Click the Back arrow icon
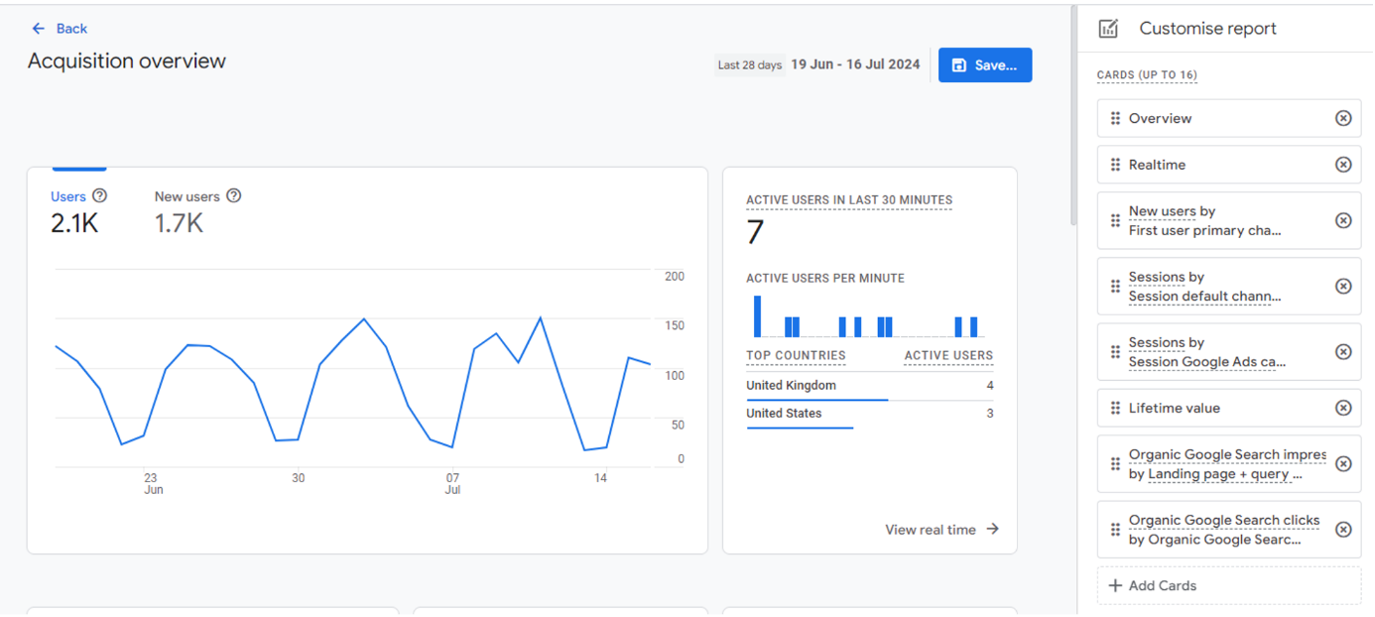The image size is (1375, 617). 38,29
